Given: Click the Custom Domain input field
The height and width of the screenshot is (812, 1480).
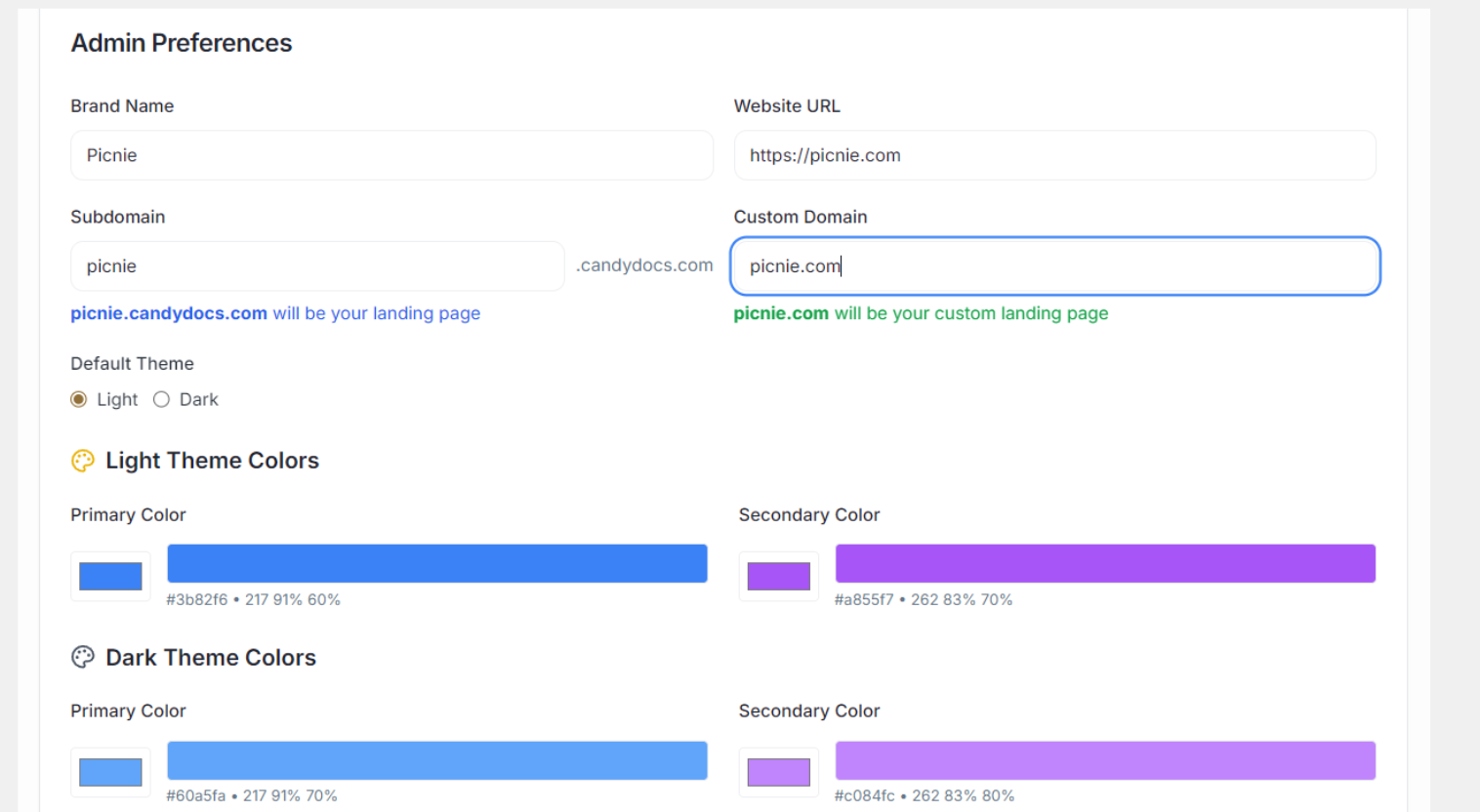Looking at the screenshot, I should tap(1054, 265).
